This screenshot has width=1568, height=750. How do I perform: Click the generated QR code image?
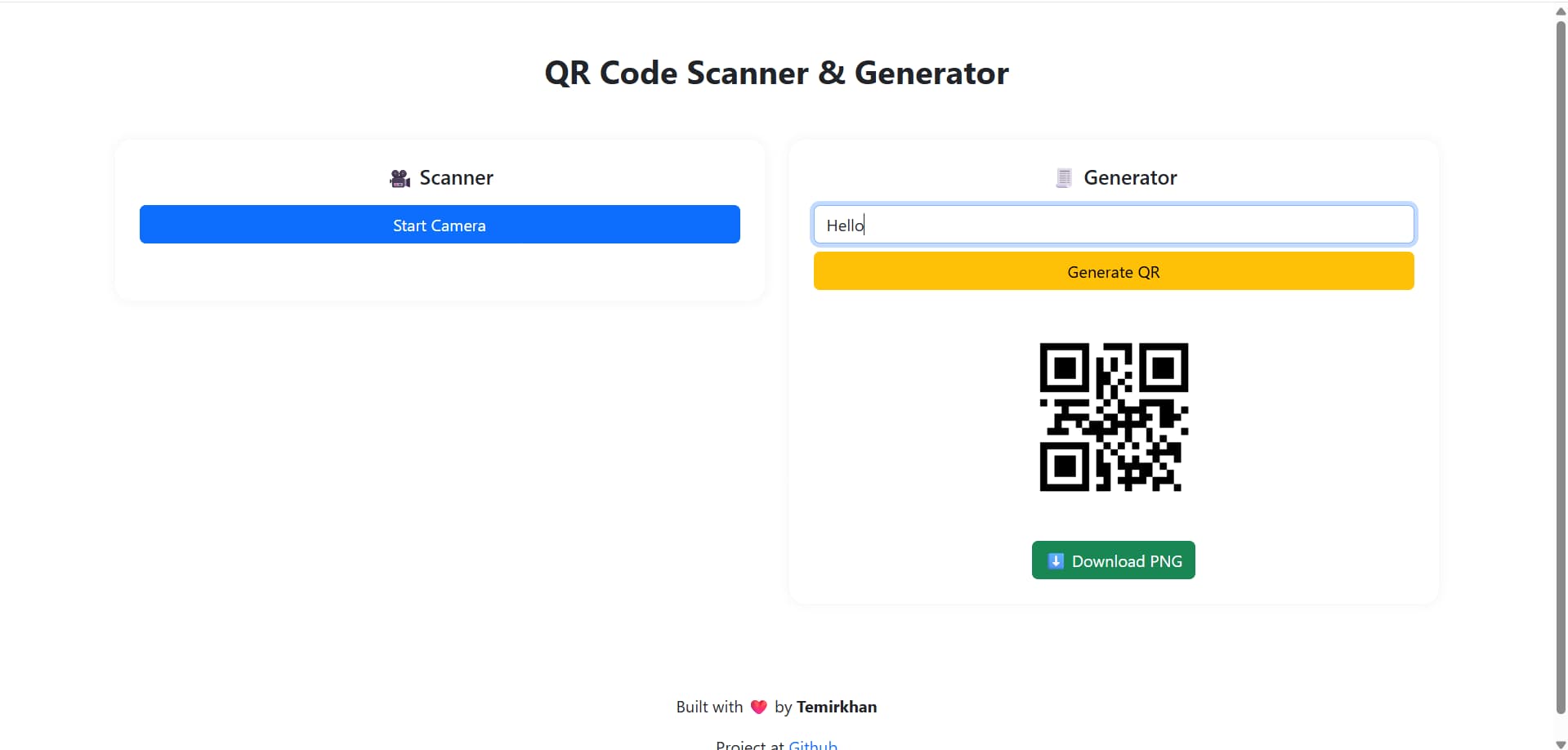(x=1113, y=417)
